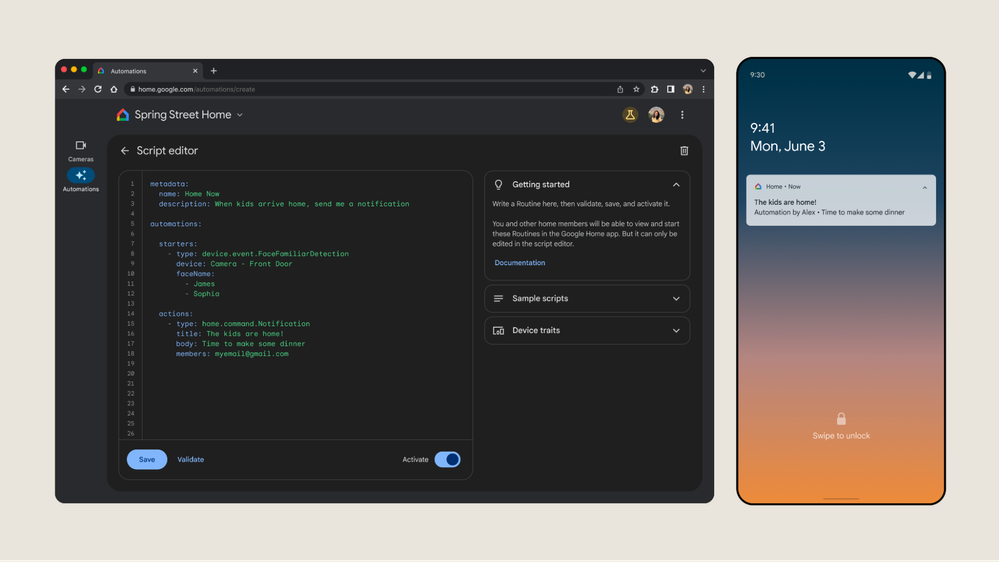This screenshot has height=562, width=999.
Task: Delete the script using the trash icon
Action: coord(684,151)
